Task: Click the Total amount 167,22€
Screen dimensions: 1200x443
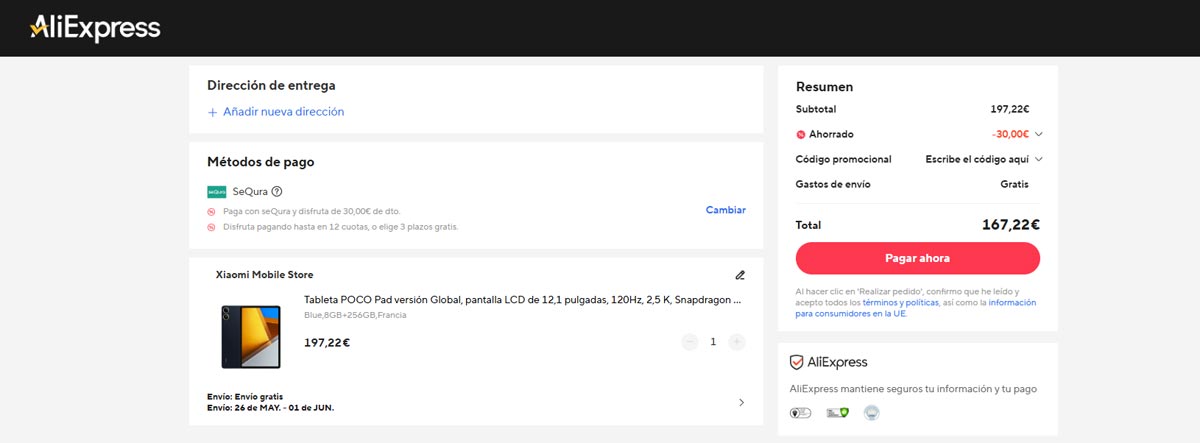Action: (1011, 225)
